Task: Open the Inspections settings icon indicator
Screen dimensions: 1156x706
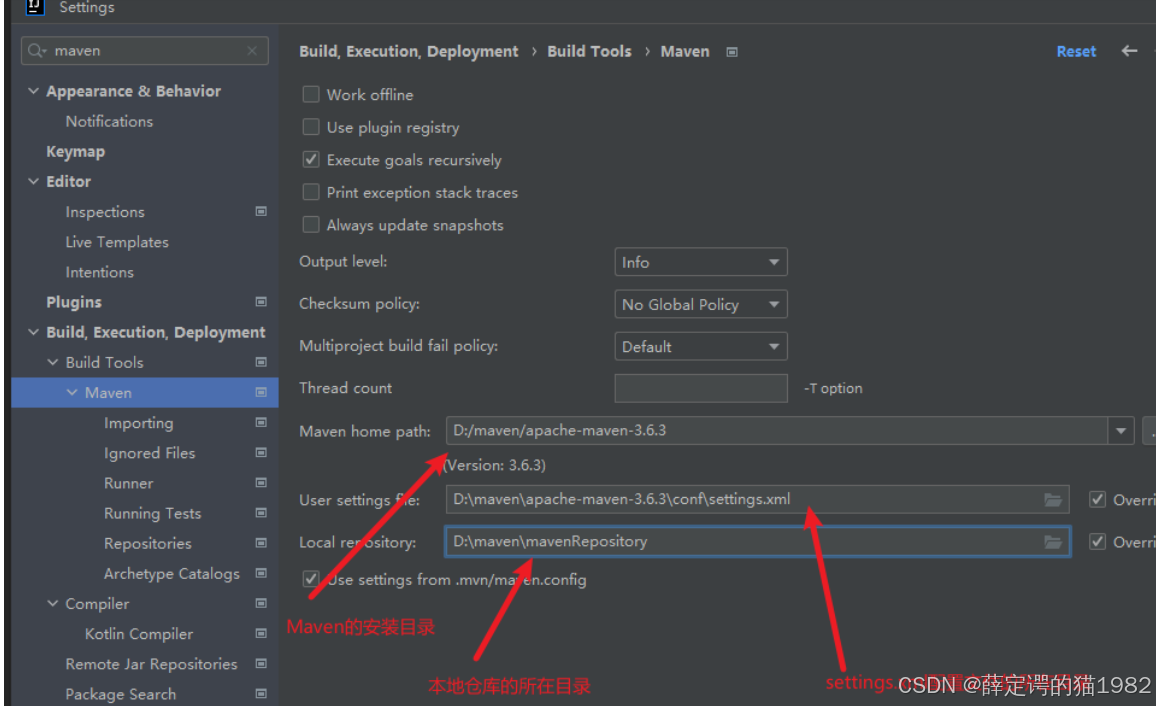Action: 261,211
